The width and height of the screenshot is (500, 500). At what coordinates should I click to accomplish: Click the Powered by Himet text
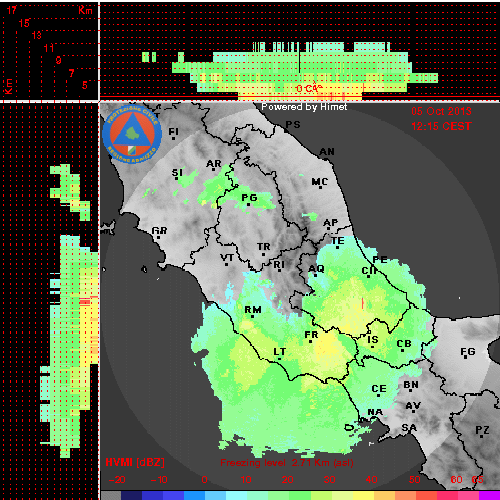tap(304, 107)
